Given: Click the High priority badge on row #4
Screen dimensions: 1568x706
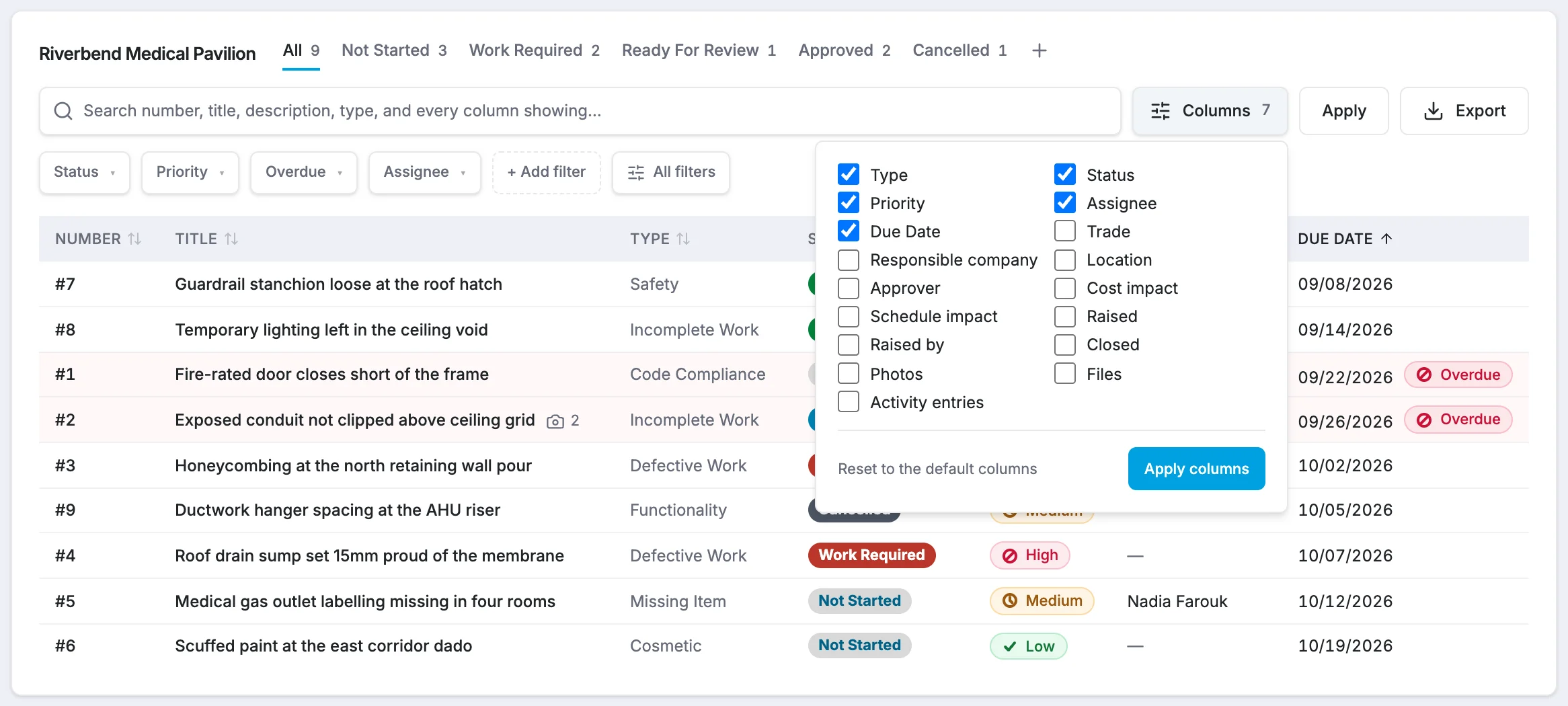Looking at the screenshot, I should pyautogui.click(x=1029, y=555).
